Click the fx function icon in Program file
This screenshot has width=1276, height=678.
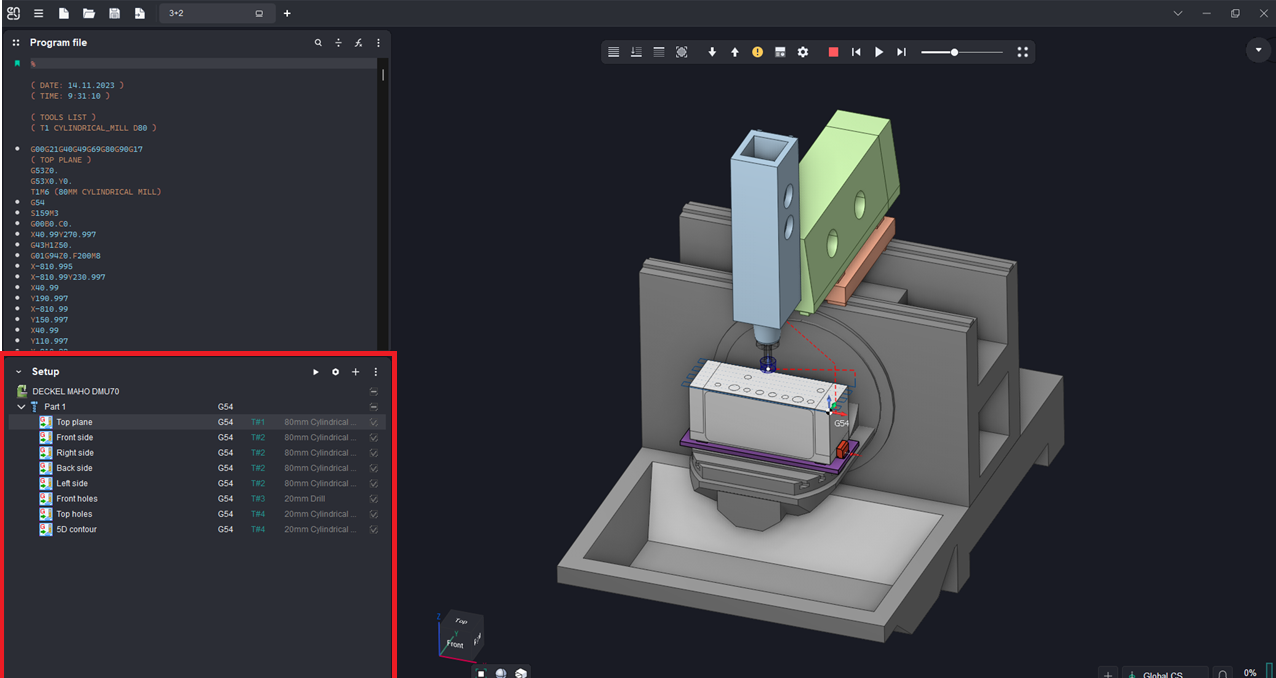point(358,43)
